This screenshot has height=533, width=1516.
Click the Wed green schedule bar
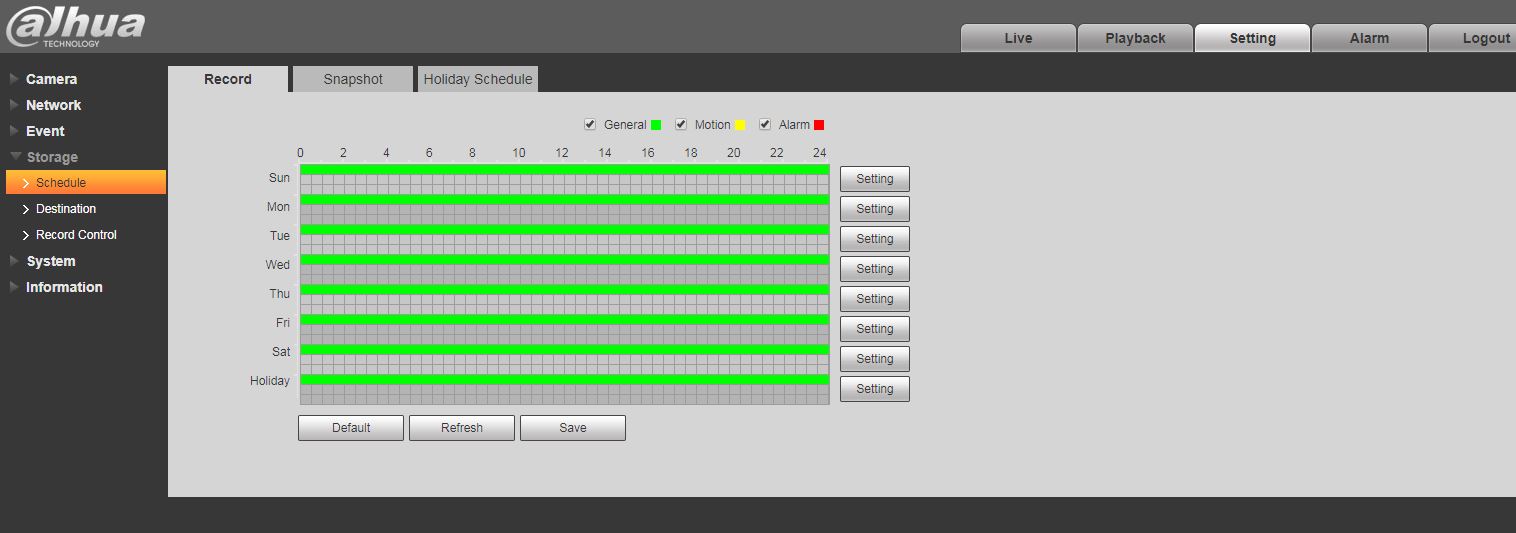point(564,259)
